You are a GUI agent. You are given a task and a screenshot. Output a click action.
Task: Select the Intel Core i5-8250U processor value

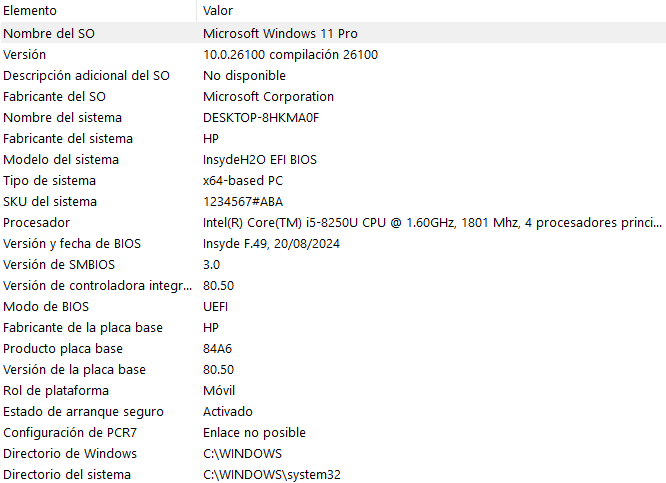pos(432,223)
